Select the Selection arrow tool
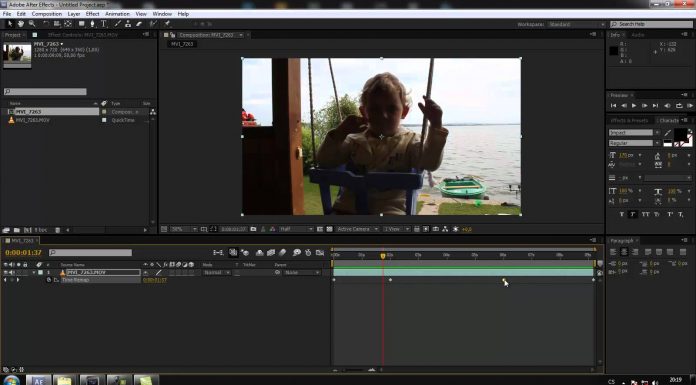 (10, 24)
